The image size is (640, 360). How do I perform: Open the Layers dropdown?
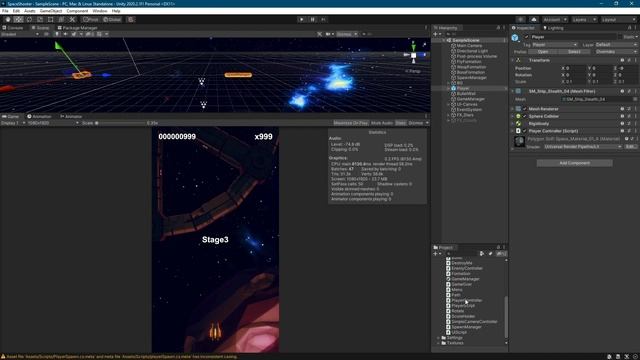(584, 19)
